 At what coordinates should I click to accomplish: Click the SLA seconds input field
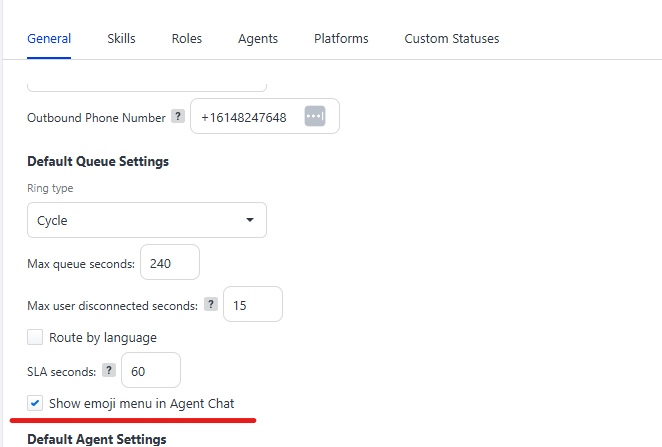coord(151,370)
